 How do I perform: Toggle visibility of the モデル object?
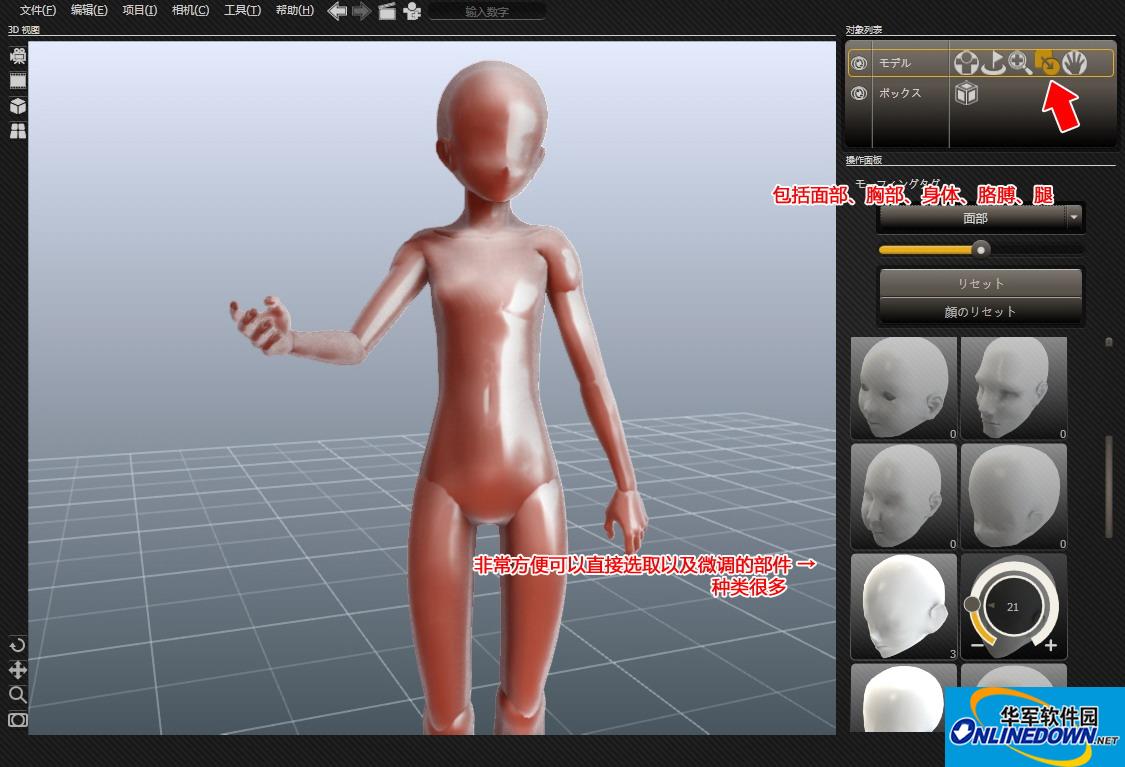(x=858, y=64)
